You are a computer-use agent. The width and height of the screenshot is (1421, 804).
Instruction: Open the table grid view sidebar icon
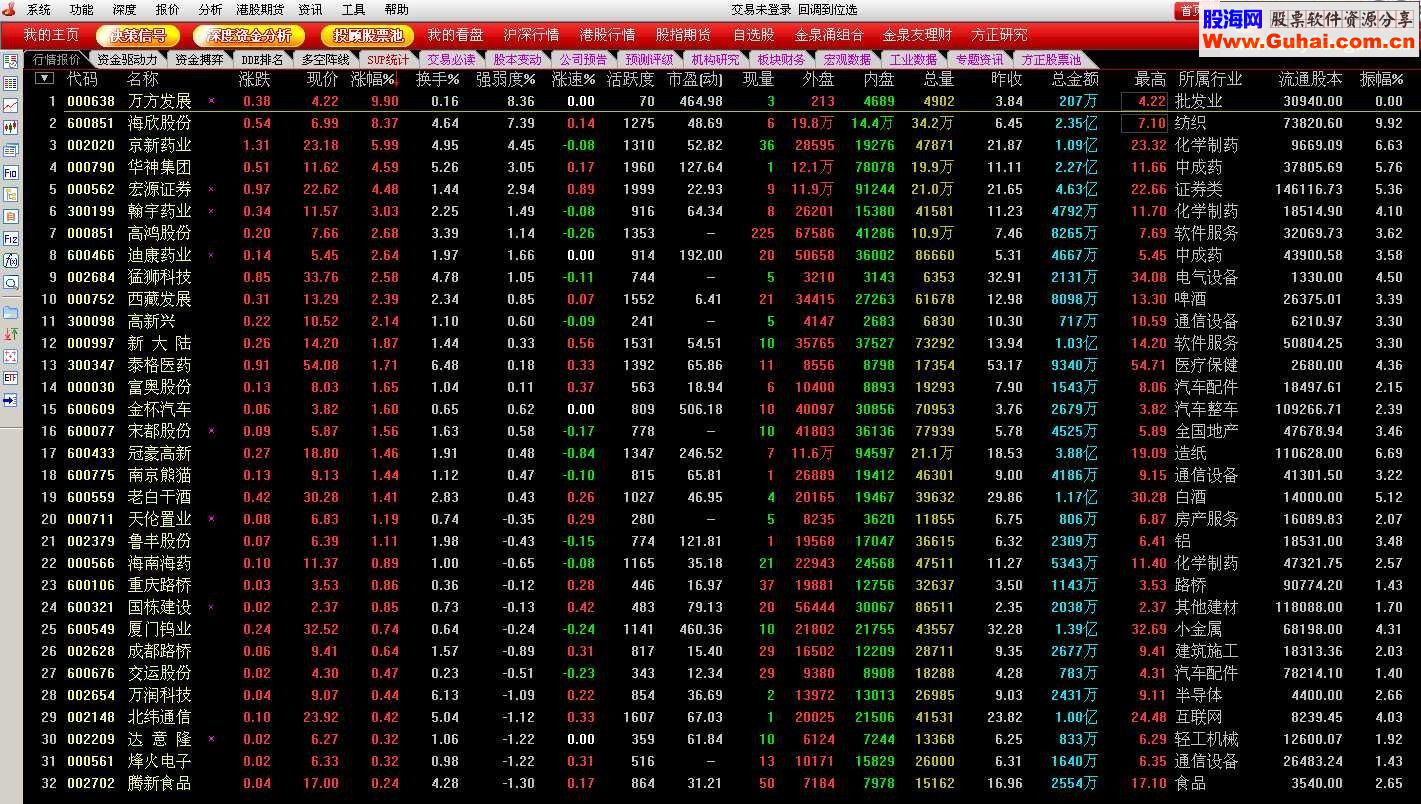pyautogui.click(x=11, y=83)
